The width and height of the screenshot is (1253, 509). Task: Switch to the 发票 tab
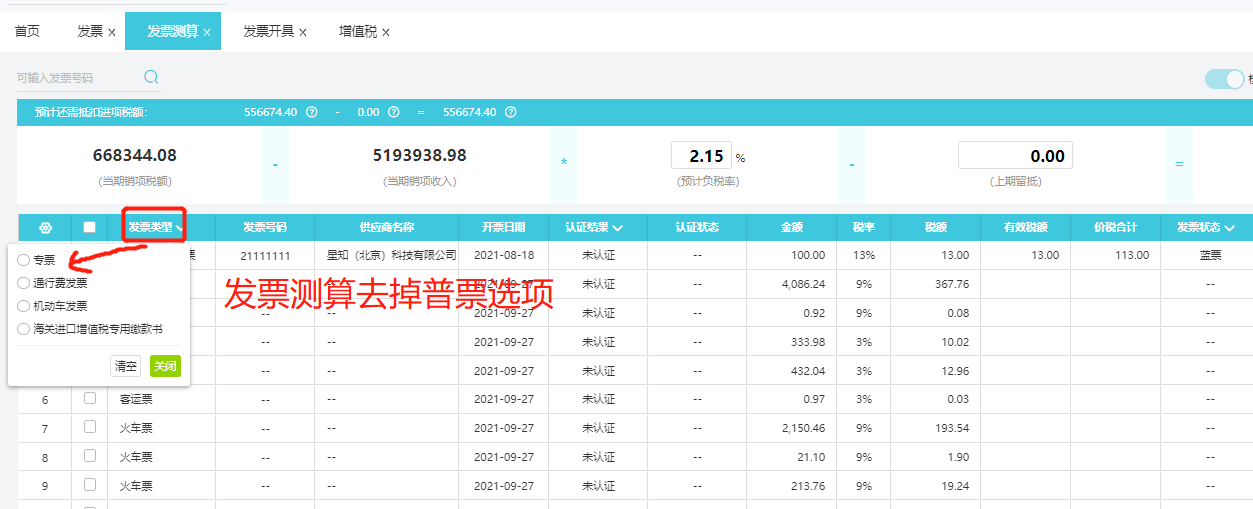(90, 31)
